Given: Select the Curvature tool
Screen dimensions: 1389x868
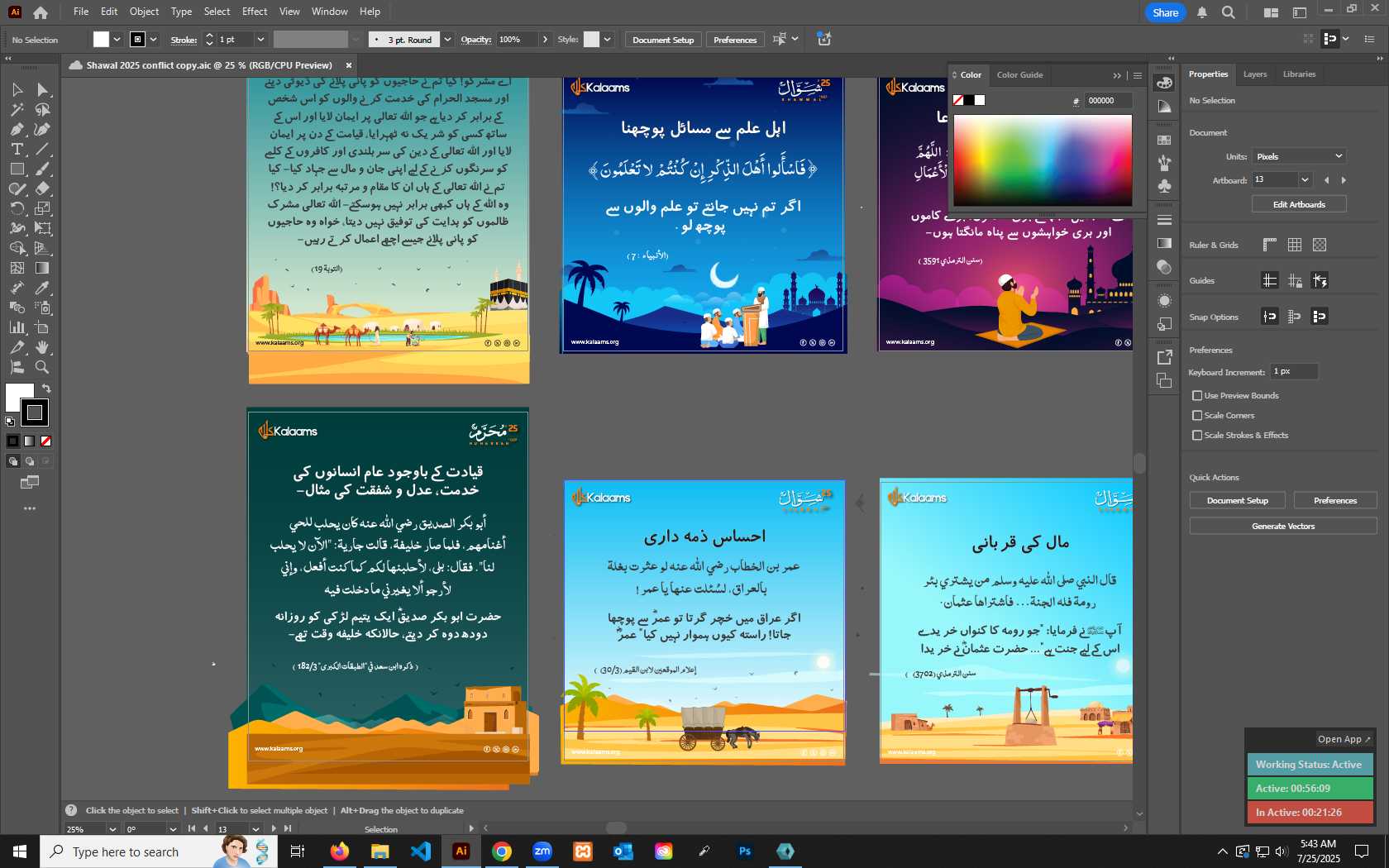Looking at the screenshot, I should pos(42,129).
